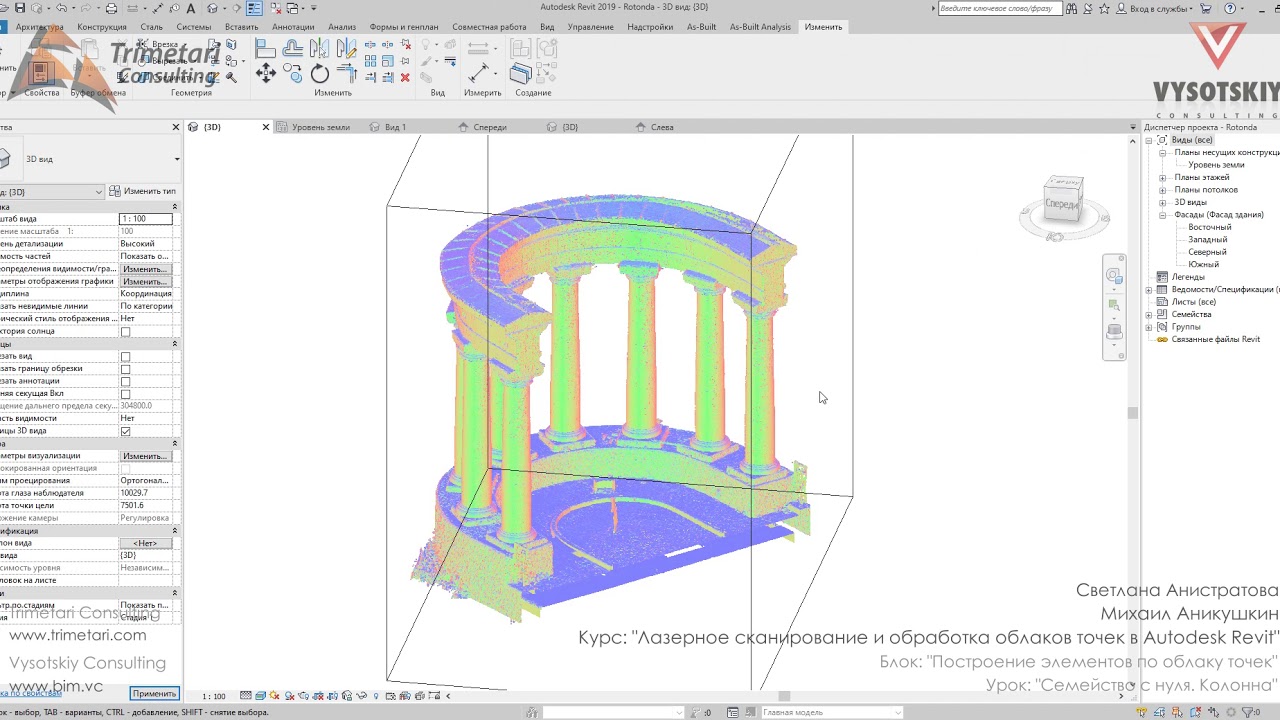The height and width of the screenshot is (720, 1280).
Task: Open the Архитектура ribbon tab
Action: coord(39,27)
